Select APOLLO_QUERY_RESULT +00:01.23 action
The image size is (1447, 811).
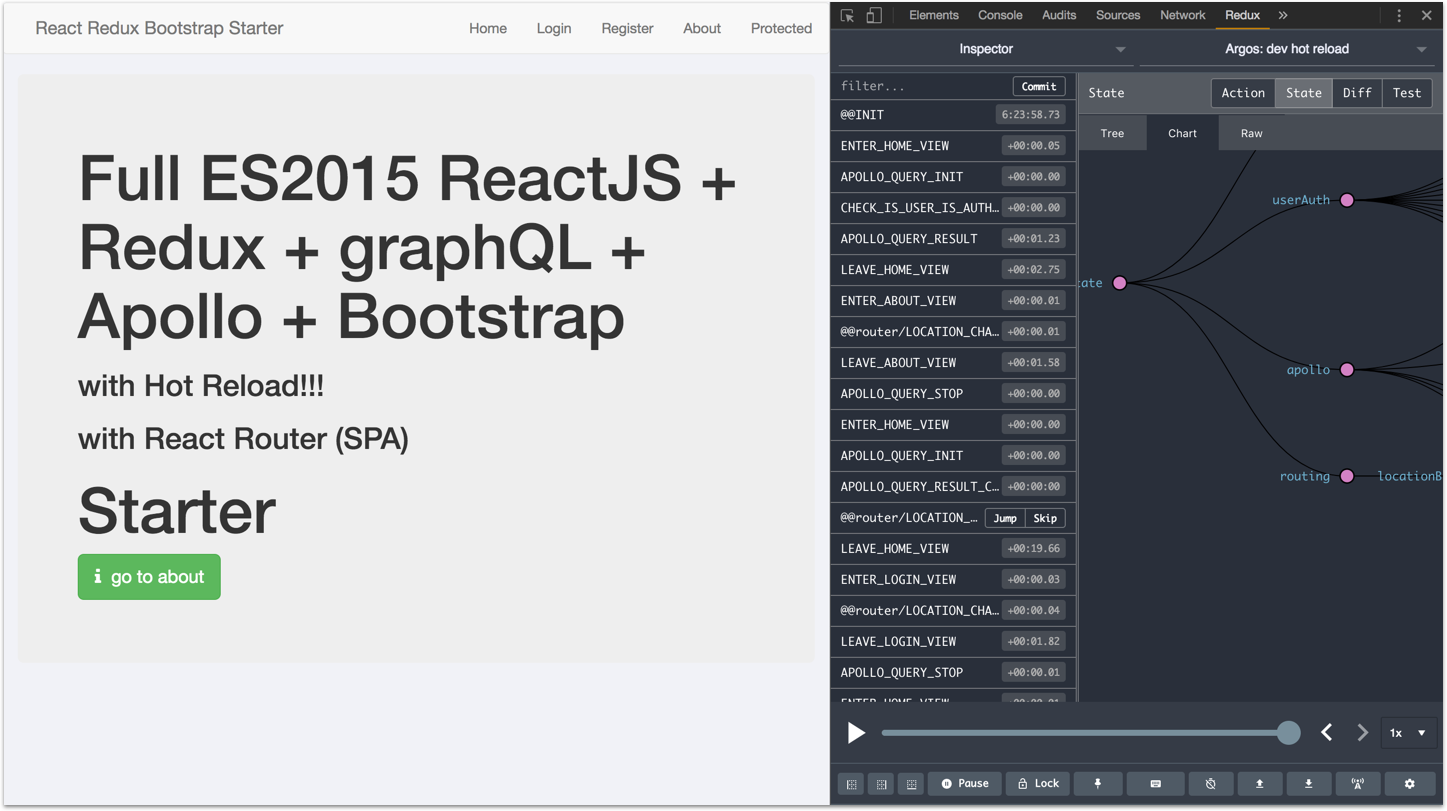point(953,239)
